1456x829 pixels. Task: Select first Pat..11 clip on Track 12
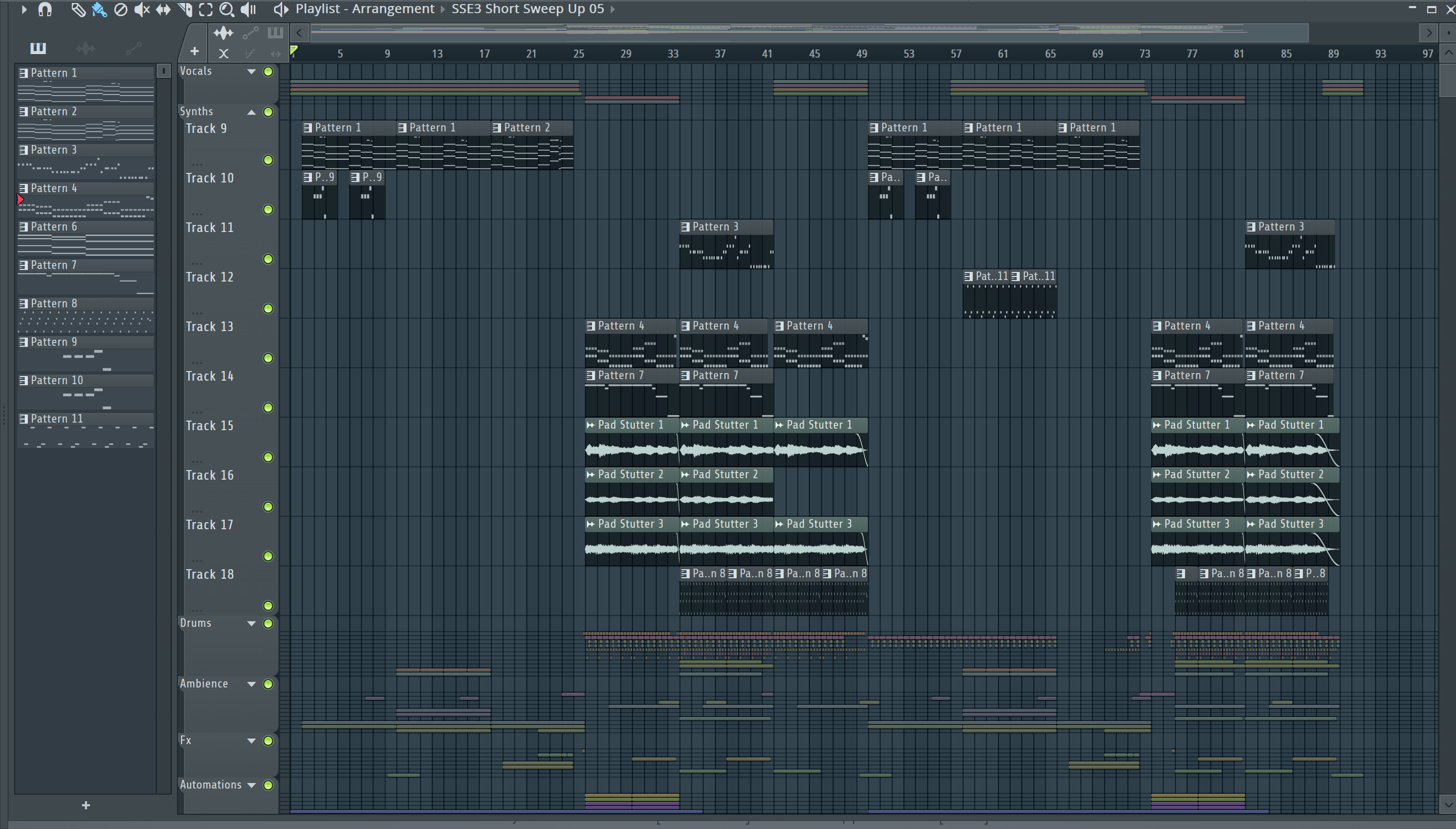(x=986, y=294)
